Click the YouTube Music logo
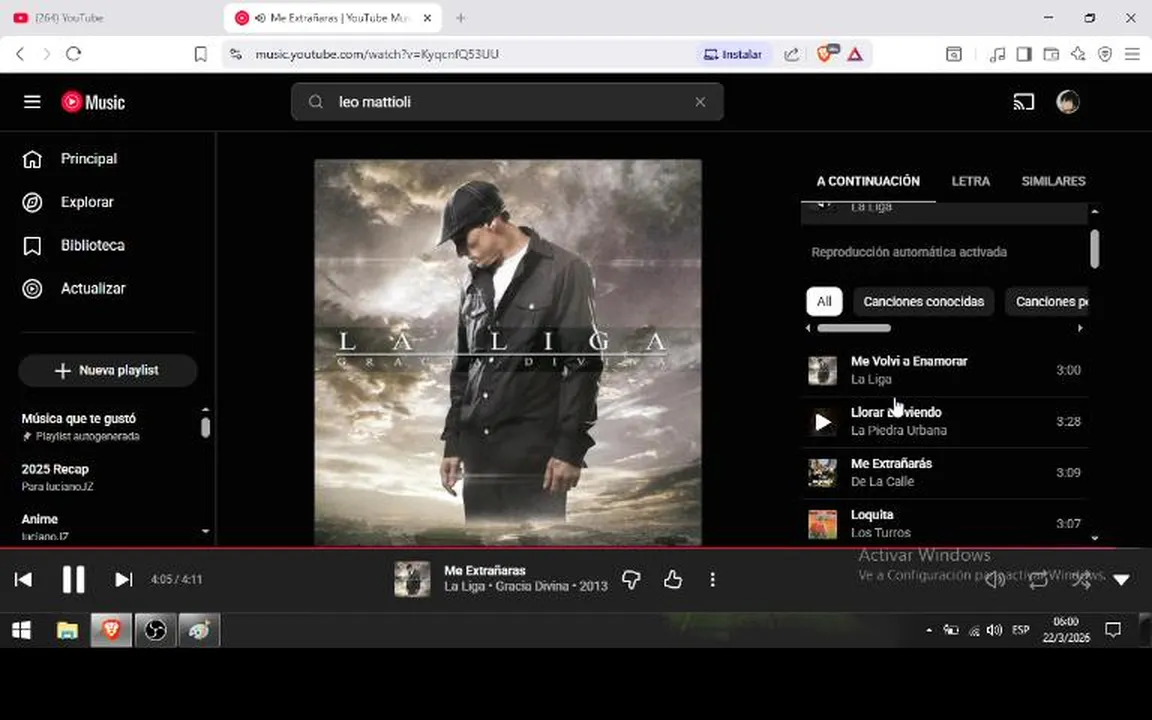This screenshot has width=1152, height=720. [93, 102]
